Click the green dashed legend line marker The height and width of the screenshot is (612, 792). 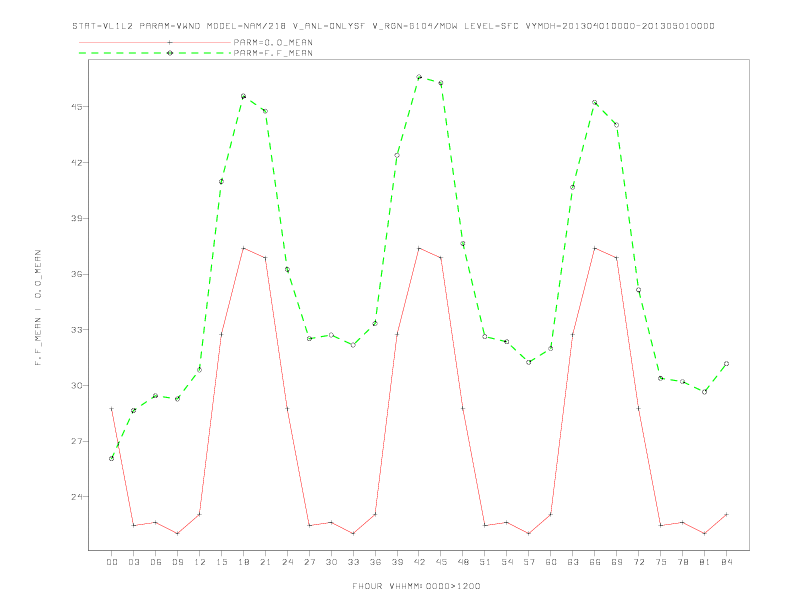170,53
